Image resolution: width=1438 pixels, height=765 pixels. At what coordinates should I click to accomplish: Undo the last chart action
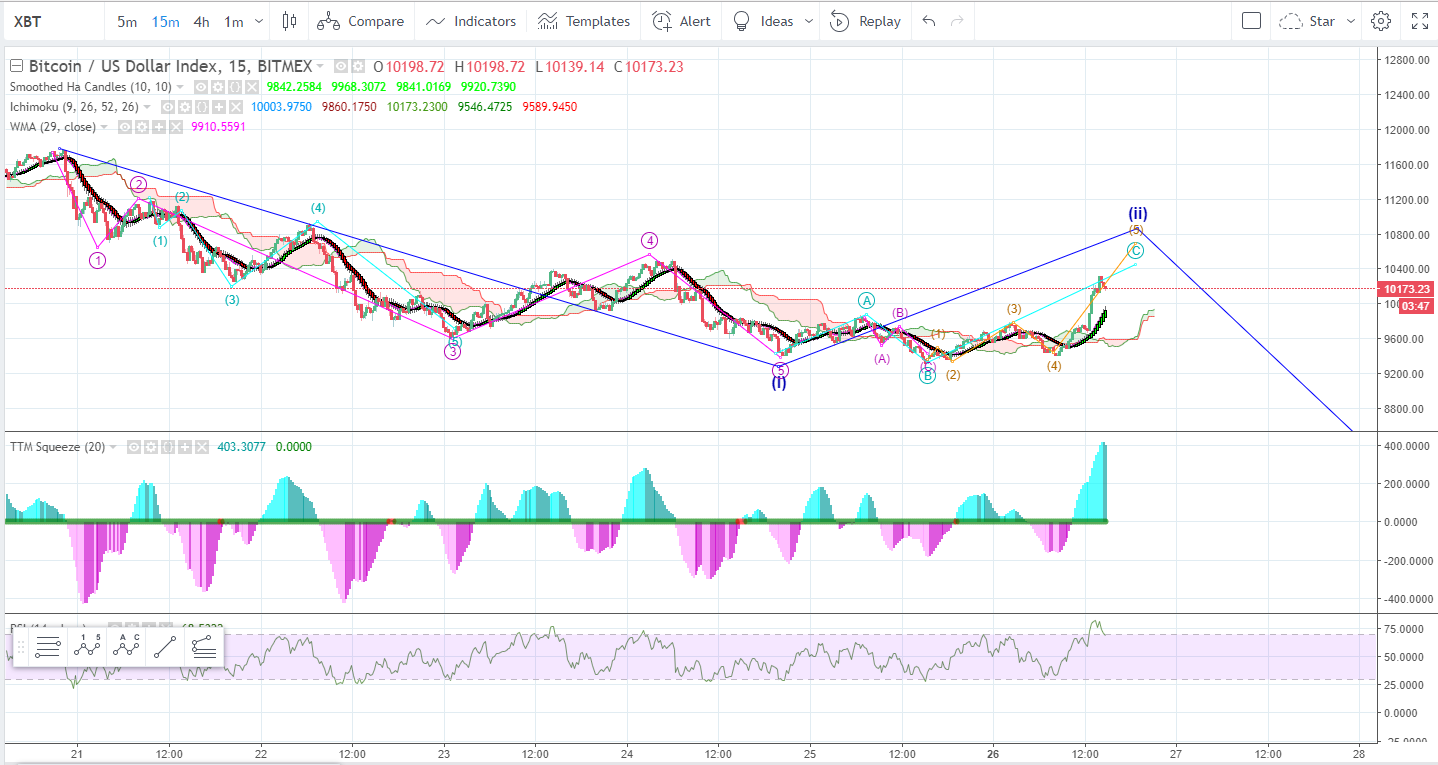[x=929, y=21]
